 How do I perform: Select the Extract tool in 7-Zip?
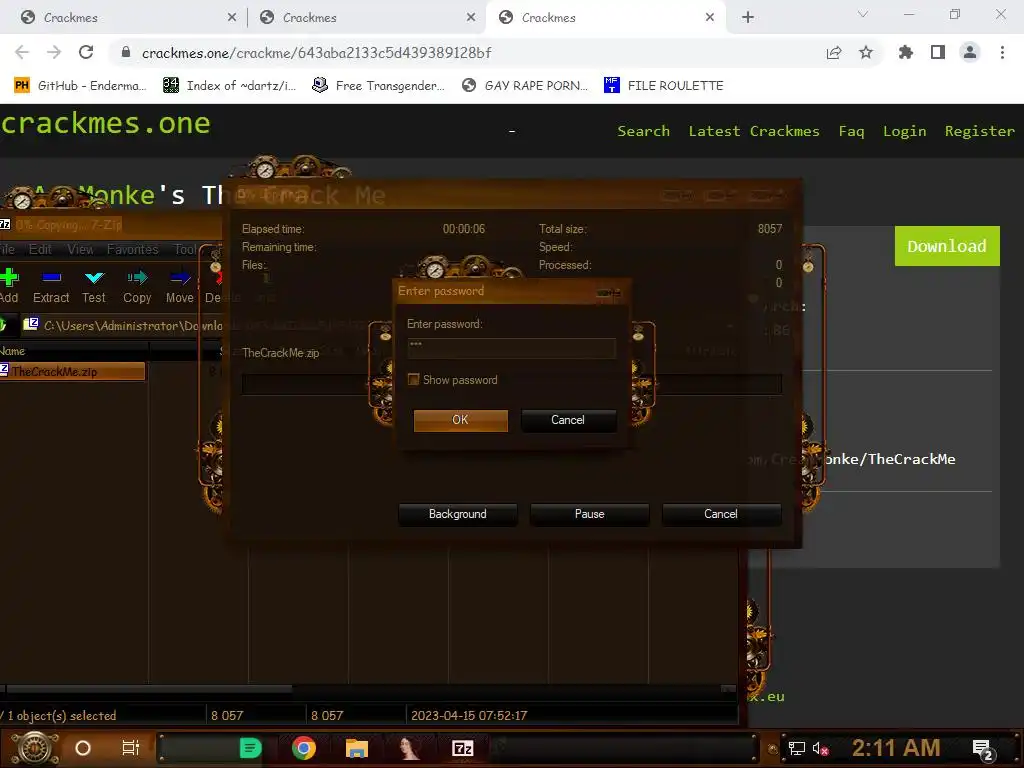(51, 278)
